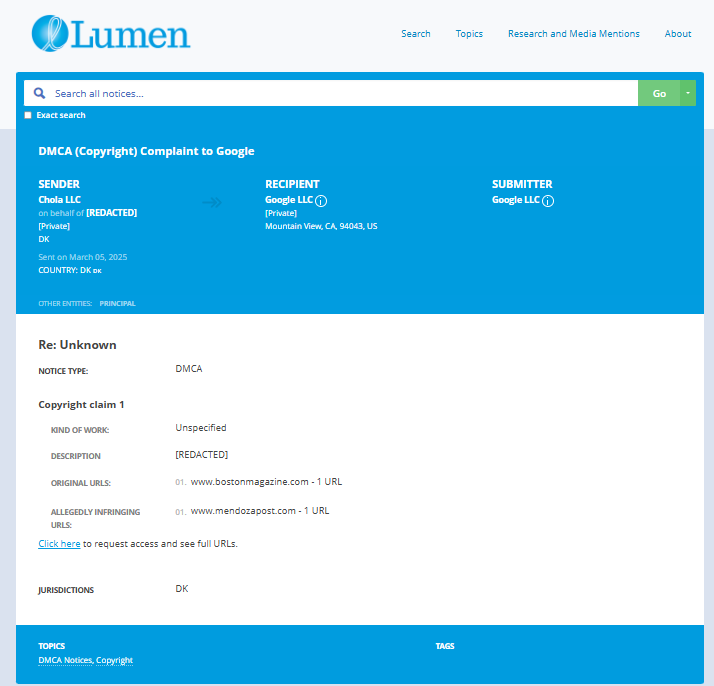Click the TAGS footer heading
The width and height of the screenshot is (714, 686).
click(445, 646)
